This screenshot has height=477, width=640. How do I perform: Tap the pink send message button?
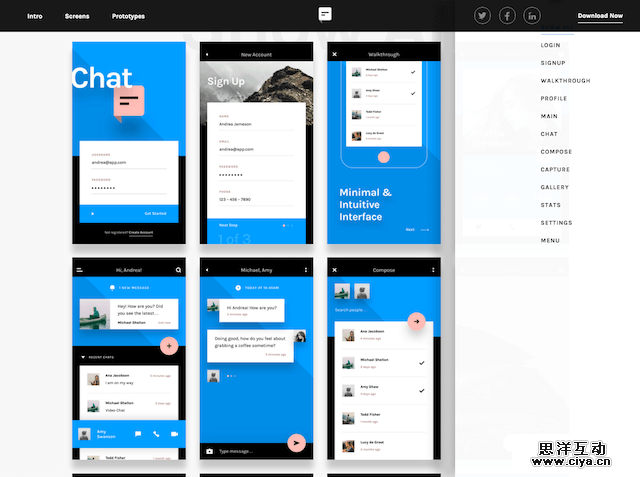(x=296, y=442)
